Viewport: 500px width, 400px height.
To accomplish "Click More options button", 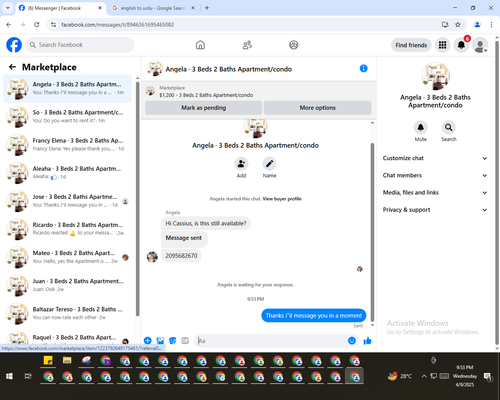I will click(317, 108).
